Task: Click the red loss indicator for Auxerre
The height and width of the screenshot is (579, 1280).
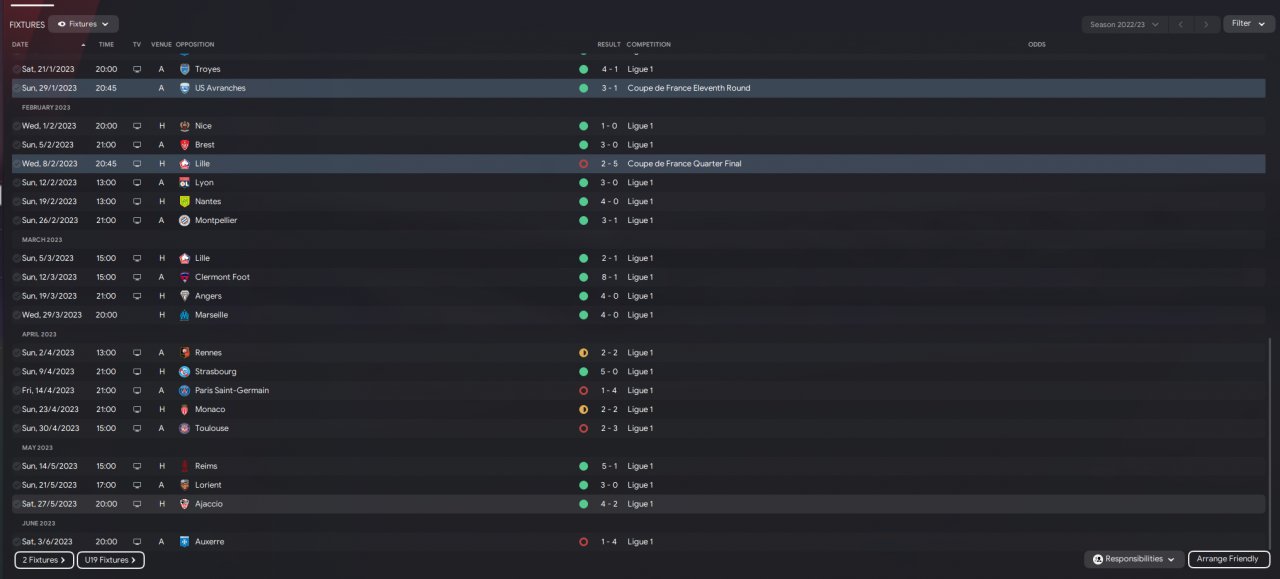Action: [583, 542]
